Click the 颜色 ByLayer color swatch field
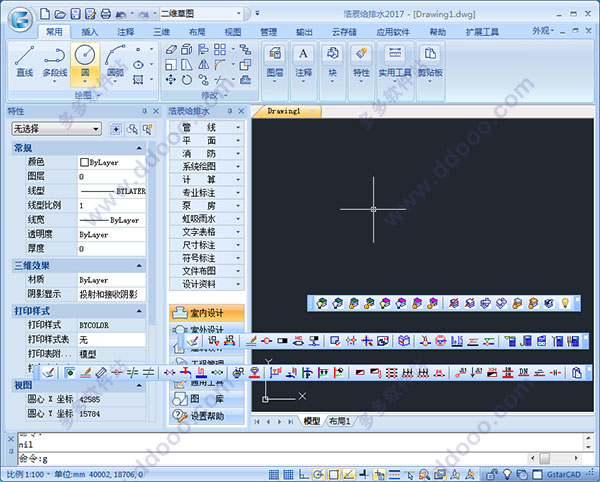Image resolution: width=600 pixels, height=482 pixels. 112,162
